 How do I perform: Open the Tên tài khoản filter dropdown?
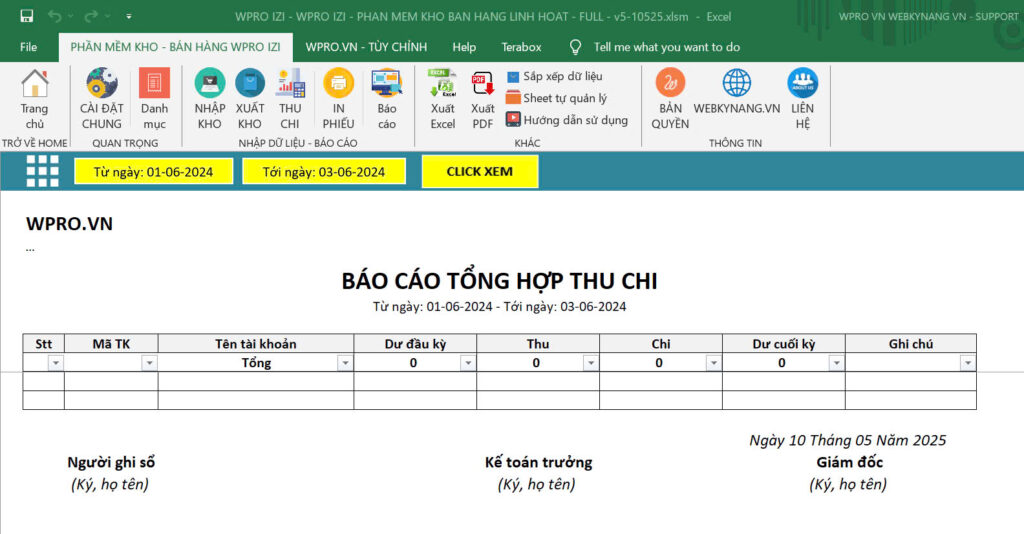[x=344, y=363]
